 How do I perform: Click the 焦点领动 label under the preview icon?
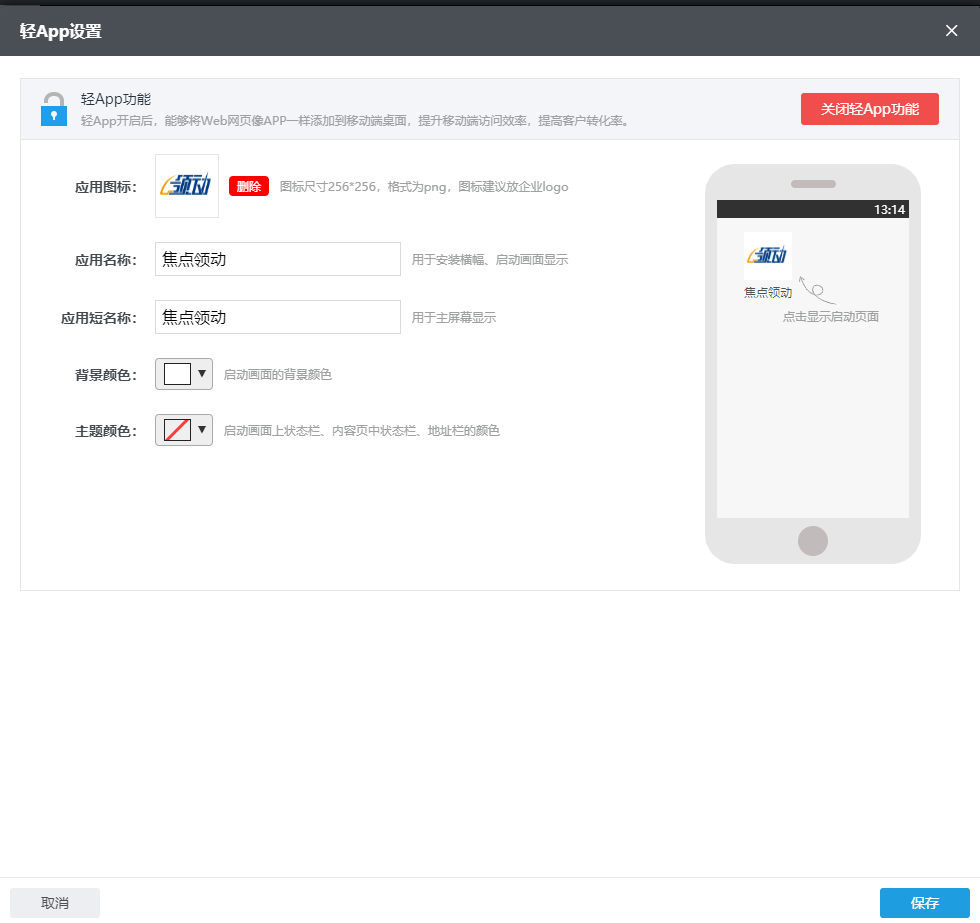pos(766,292)
